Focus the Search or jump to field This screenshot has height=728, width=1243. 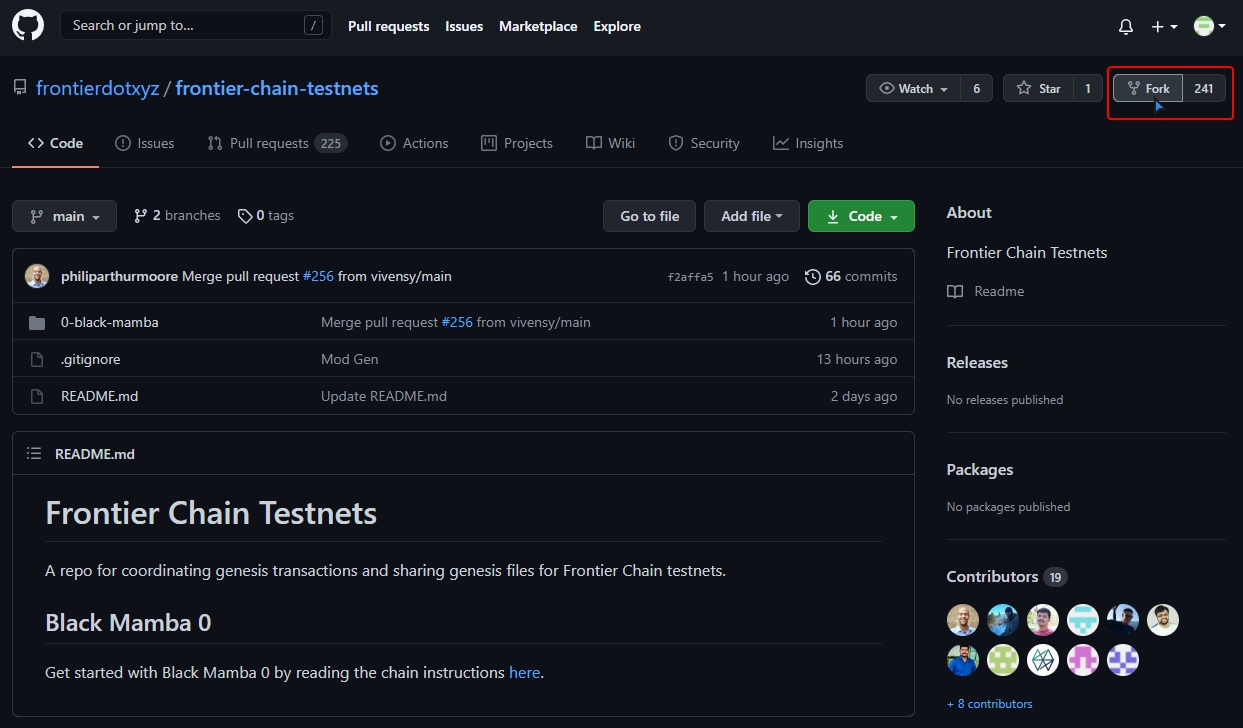(x=196, y=25)
